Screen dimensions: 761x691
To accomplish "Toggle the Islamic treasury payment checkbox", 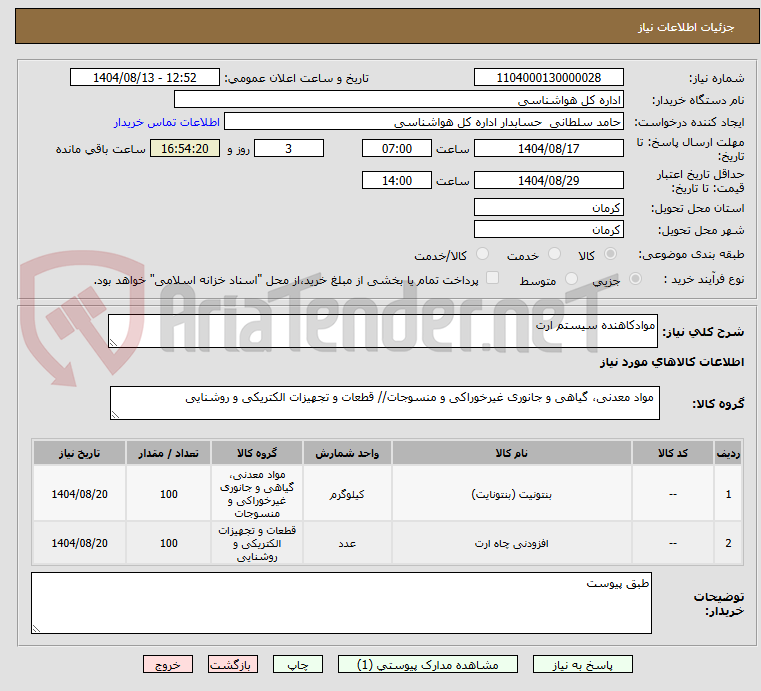I will tap(493, 278).
